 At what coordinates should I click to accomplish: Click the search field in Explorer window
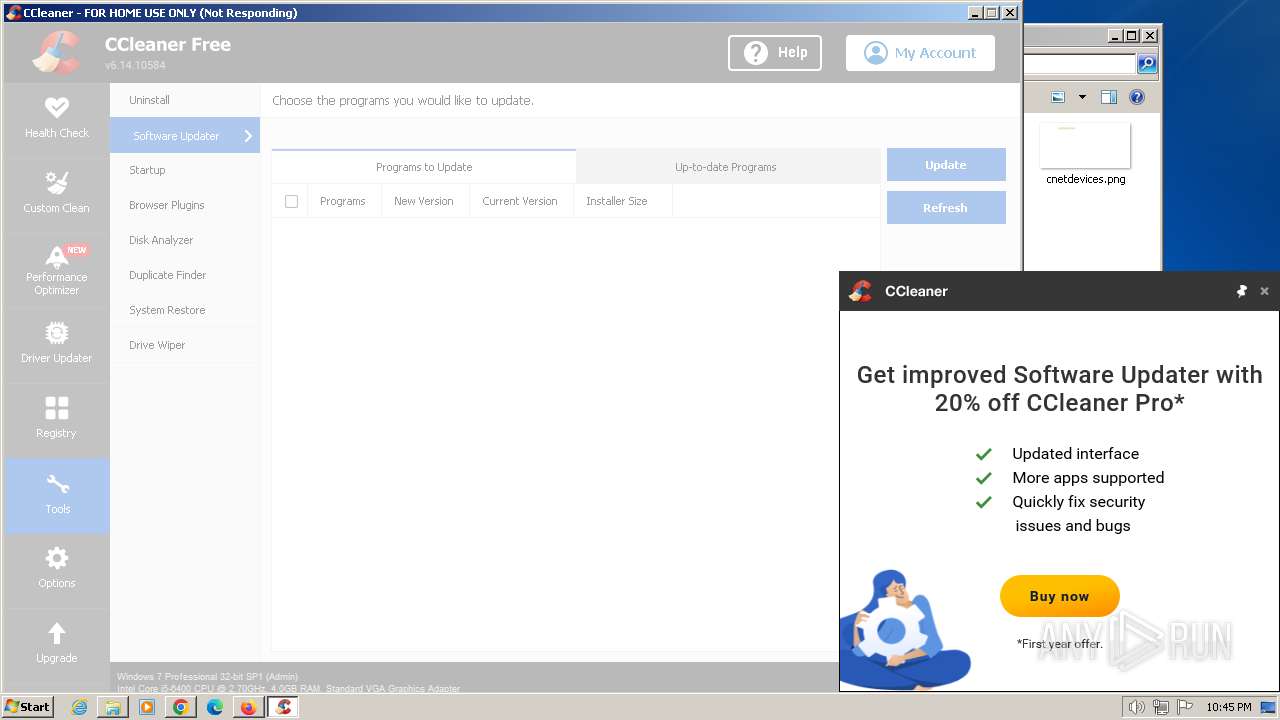tap(1080, 64)
